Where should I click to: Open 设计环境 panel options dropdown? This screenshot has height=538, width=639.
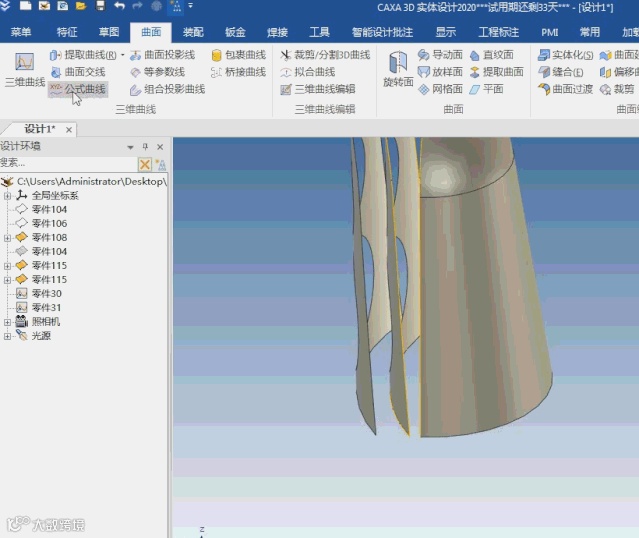coord(130,147)
